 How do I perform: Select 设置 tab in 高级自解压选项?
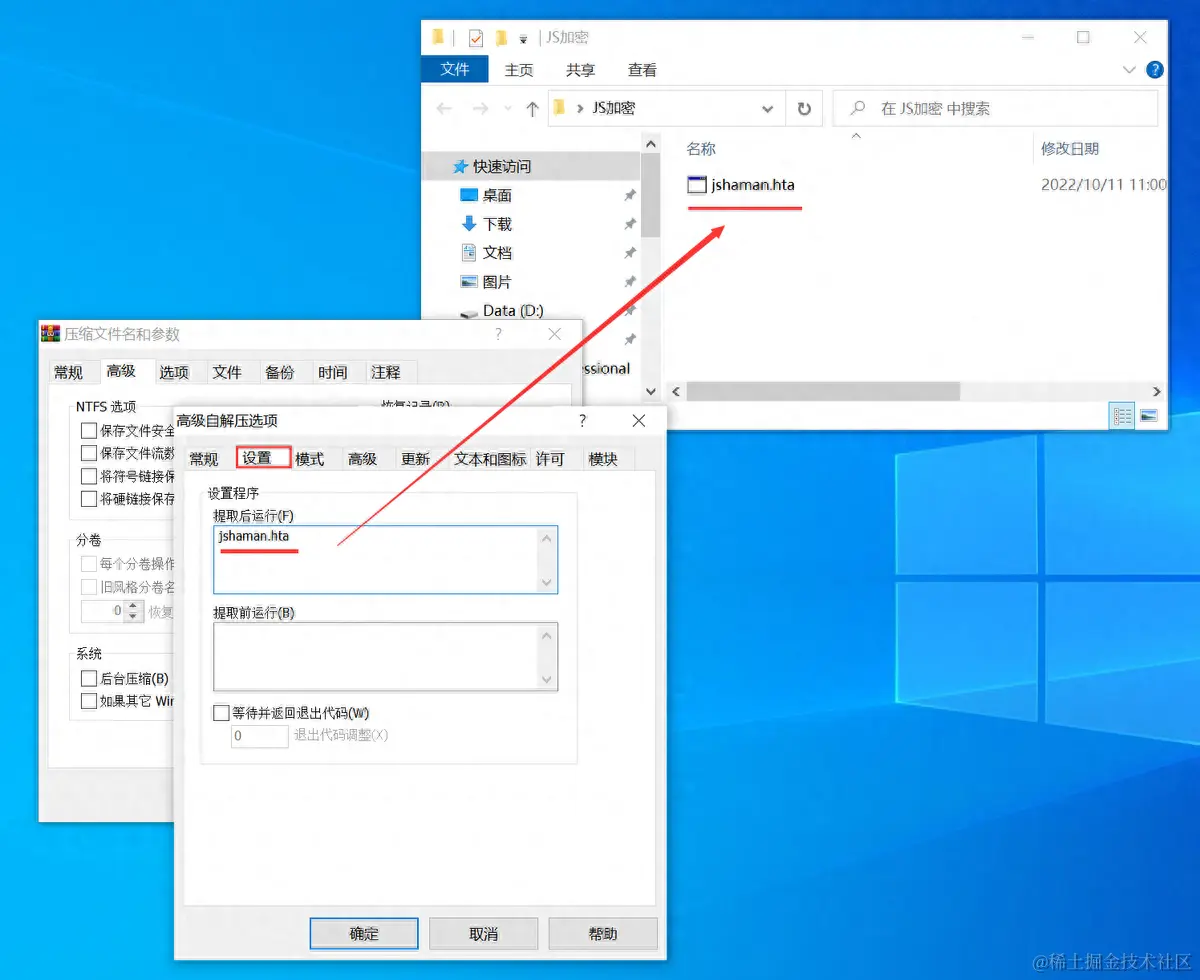click(263, 457)
